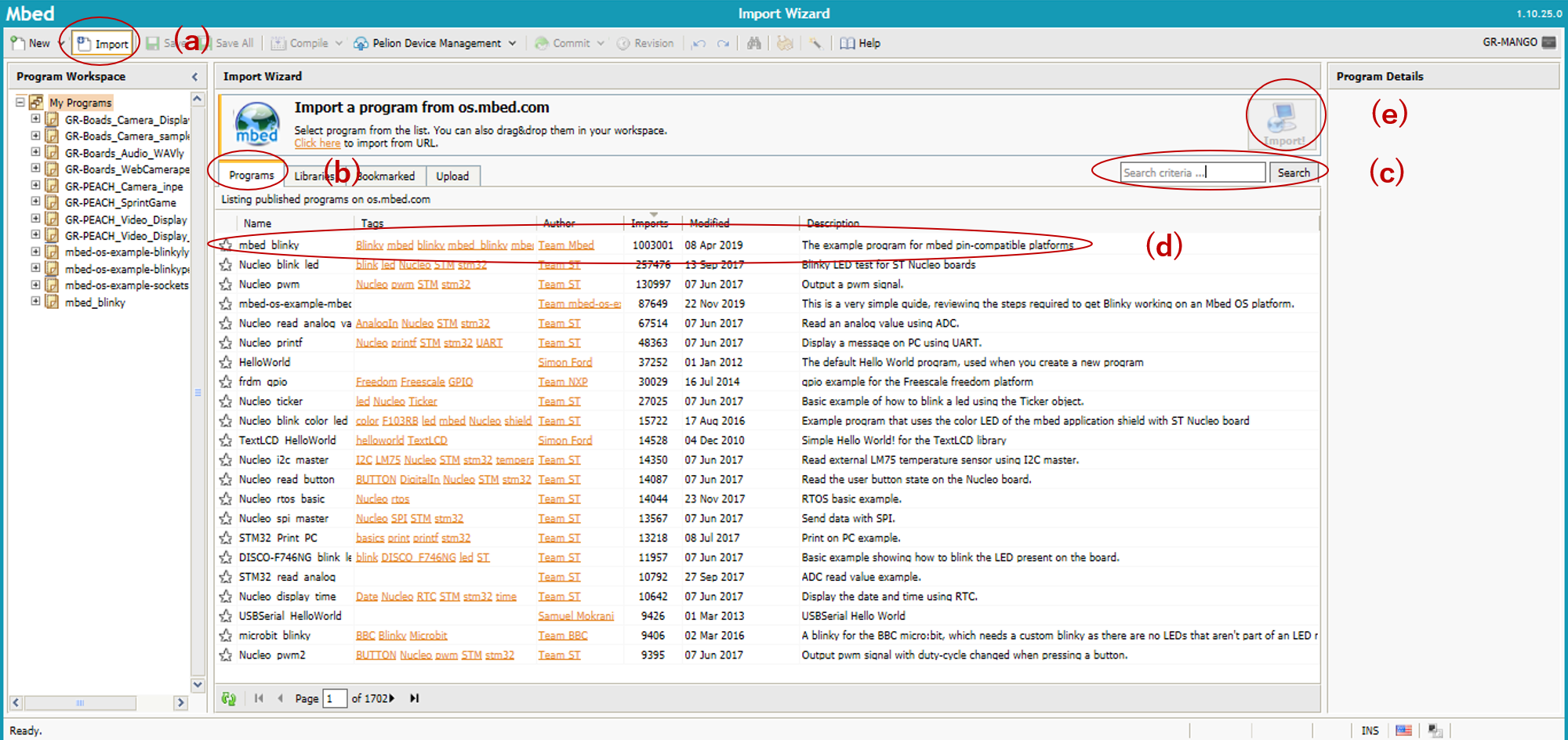Switch to the Upload tab
The height and width of the screenshot is (740, 1568).
coord(452,176)
